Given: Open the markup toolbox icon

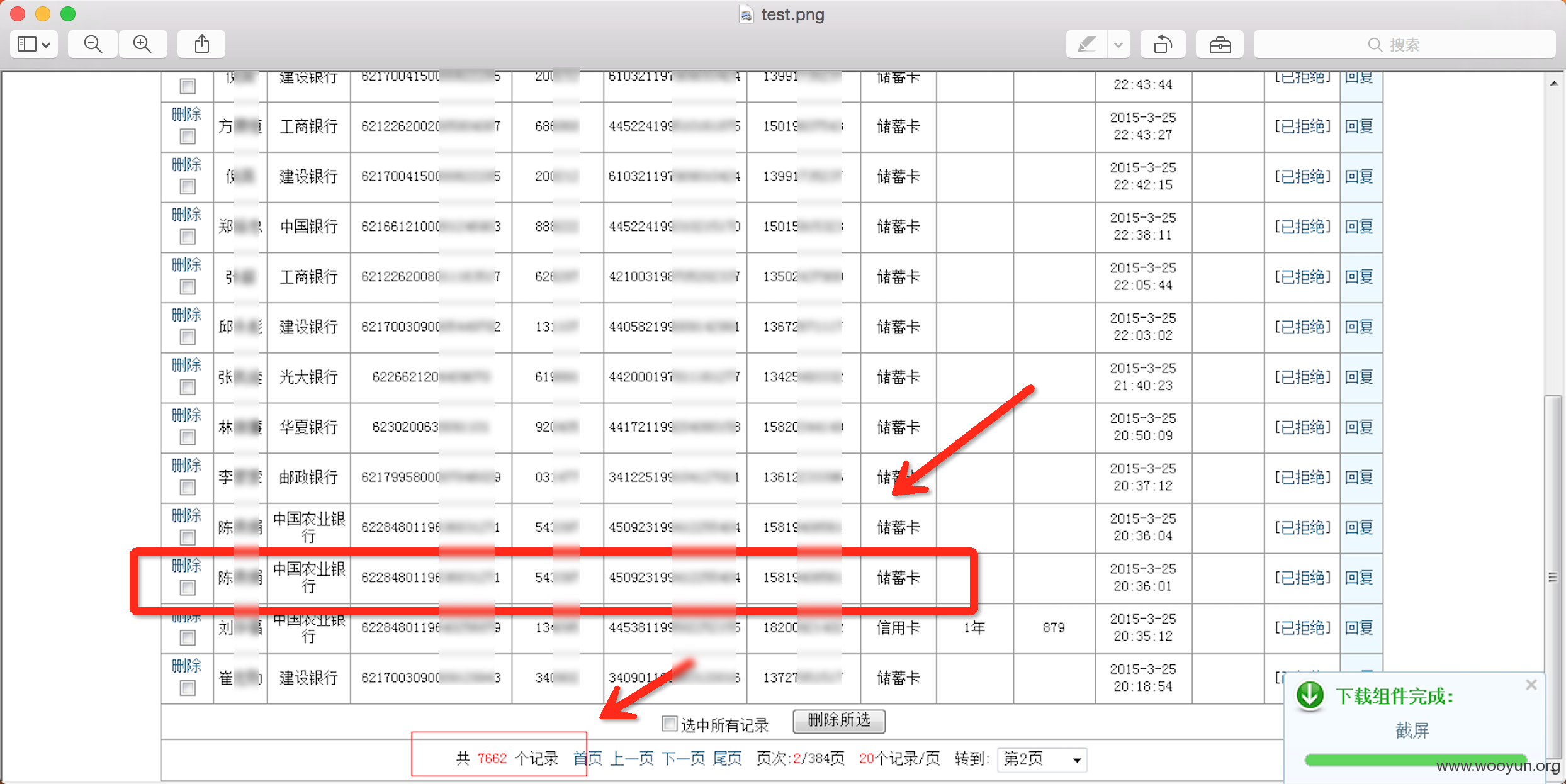Looking at the screenshot, I should pos(1220,44).
